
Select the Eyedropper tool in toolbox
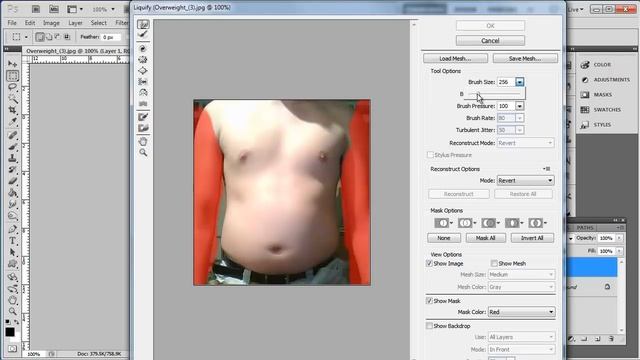pos(12,121)
